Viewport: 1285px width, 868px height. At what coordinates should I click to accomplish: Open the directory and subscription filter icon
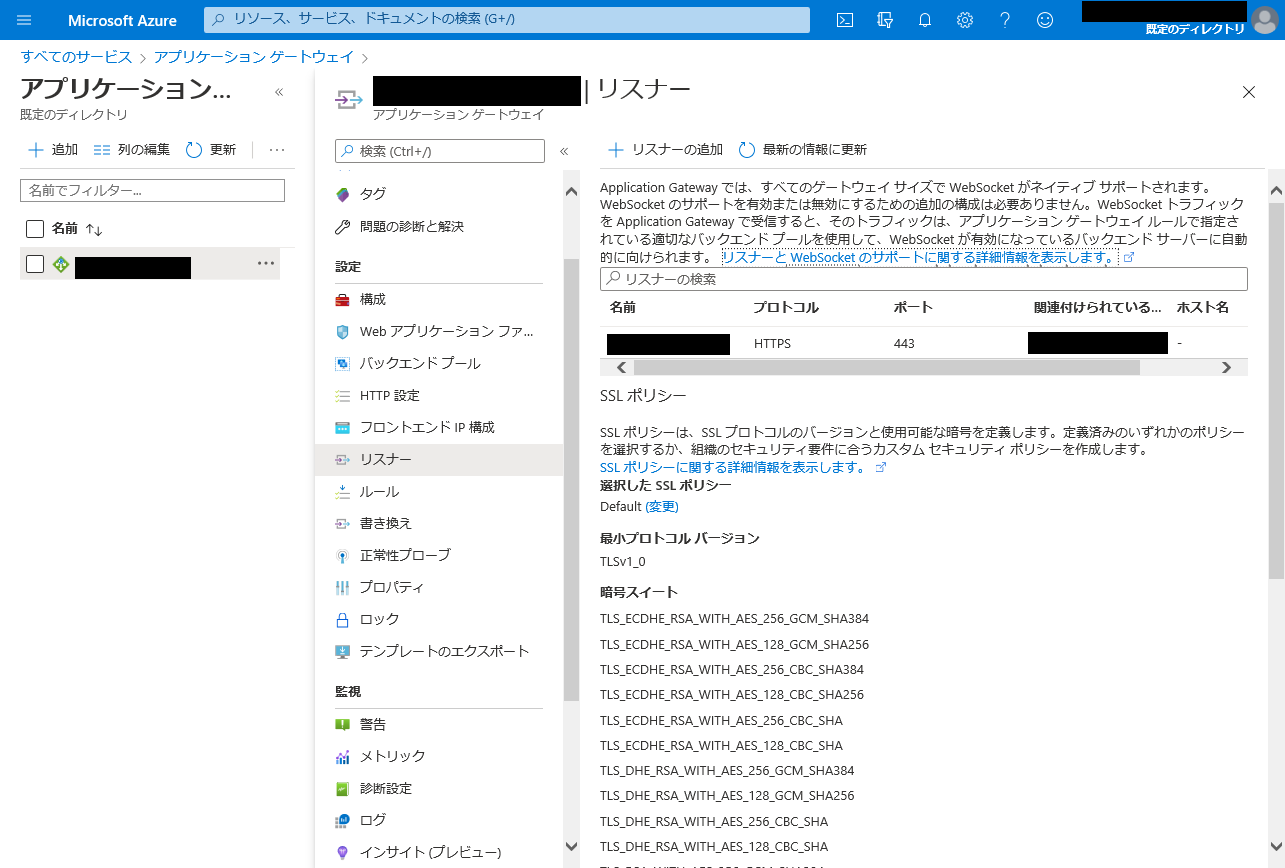pos(884,20)
